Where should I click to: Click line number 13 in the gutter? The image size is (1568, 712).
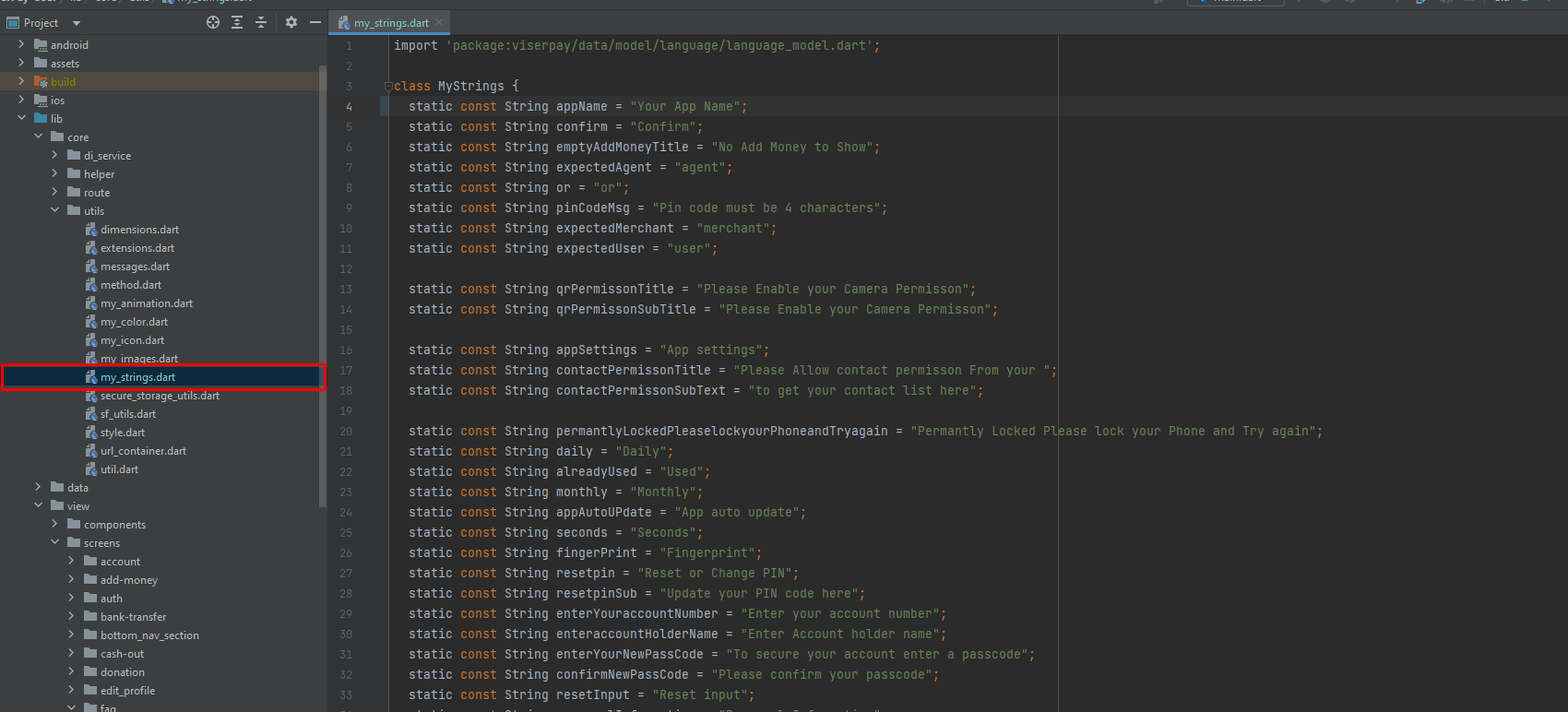[346, 290]
